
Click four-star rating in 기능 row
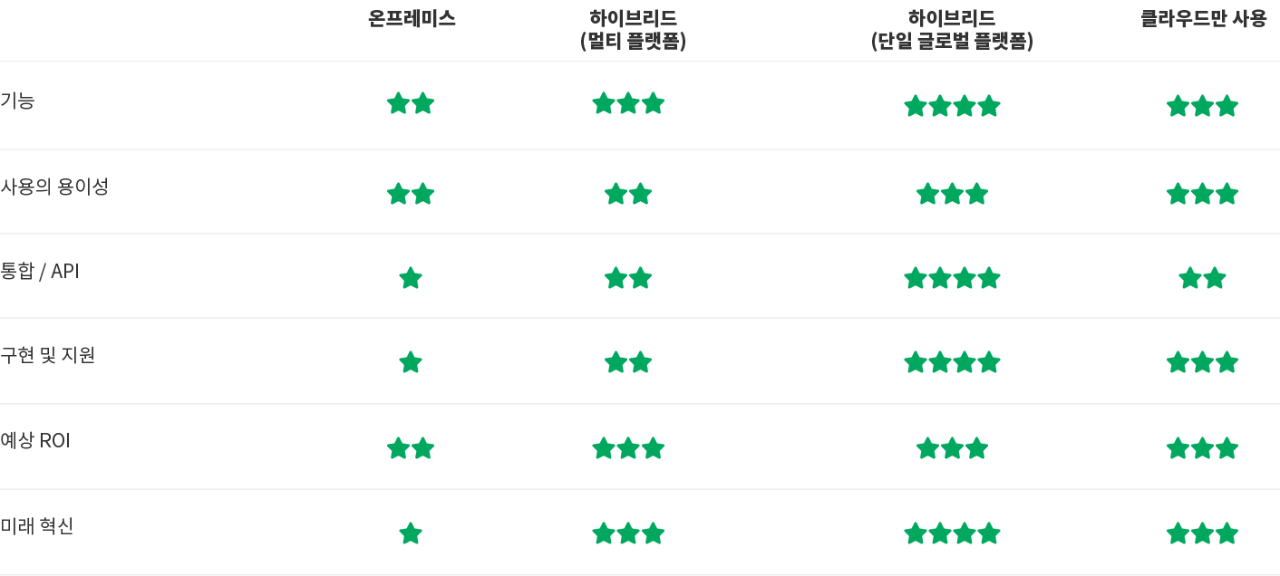click(952, 106)
